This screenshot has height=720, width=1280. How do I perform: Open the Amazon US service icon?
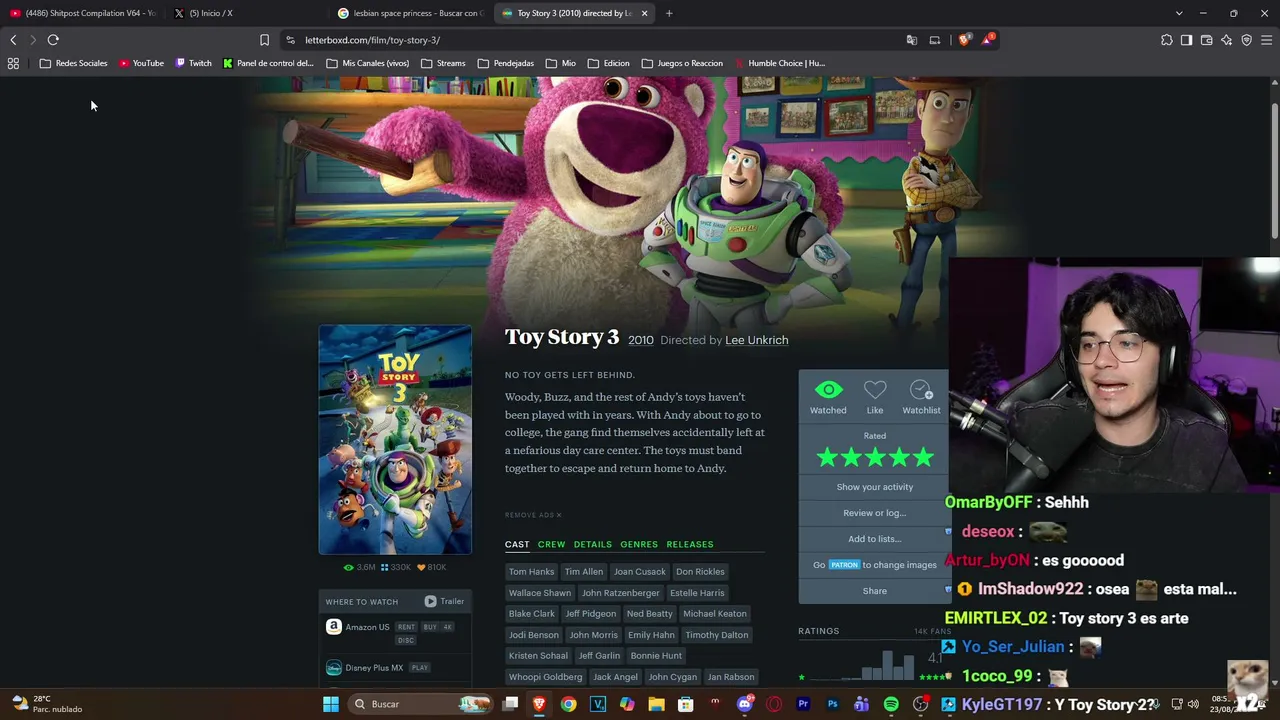pos(334,627)
